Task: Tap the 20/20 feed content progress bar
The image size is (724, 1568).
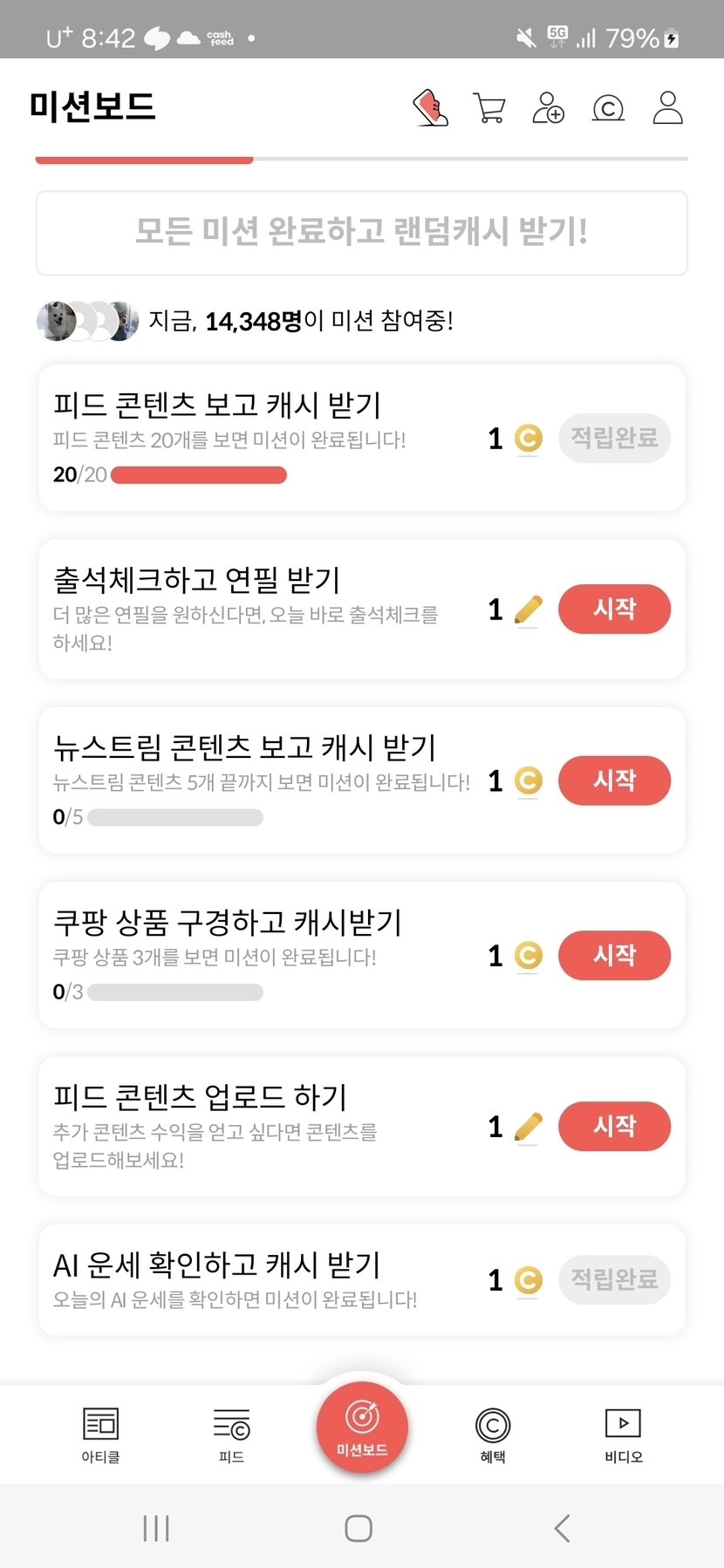Action: tap(199, 475)
